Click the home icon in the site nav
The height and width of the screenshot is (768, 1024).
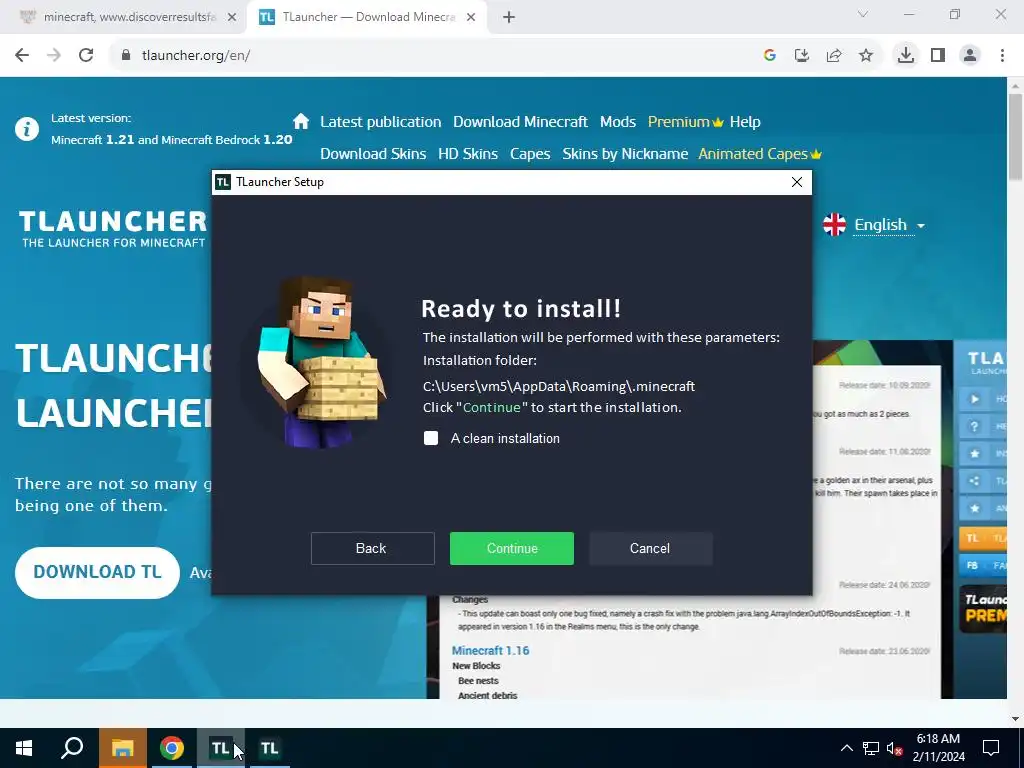(301, 121)
